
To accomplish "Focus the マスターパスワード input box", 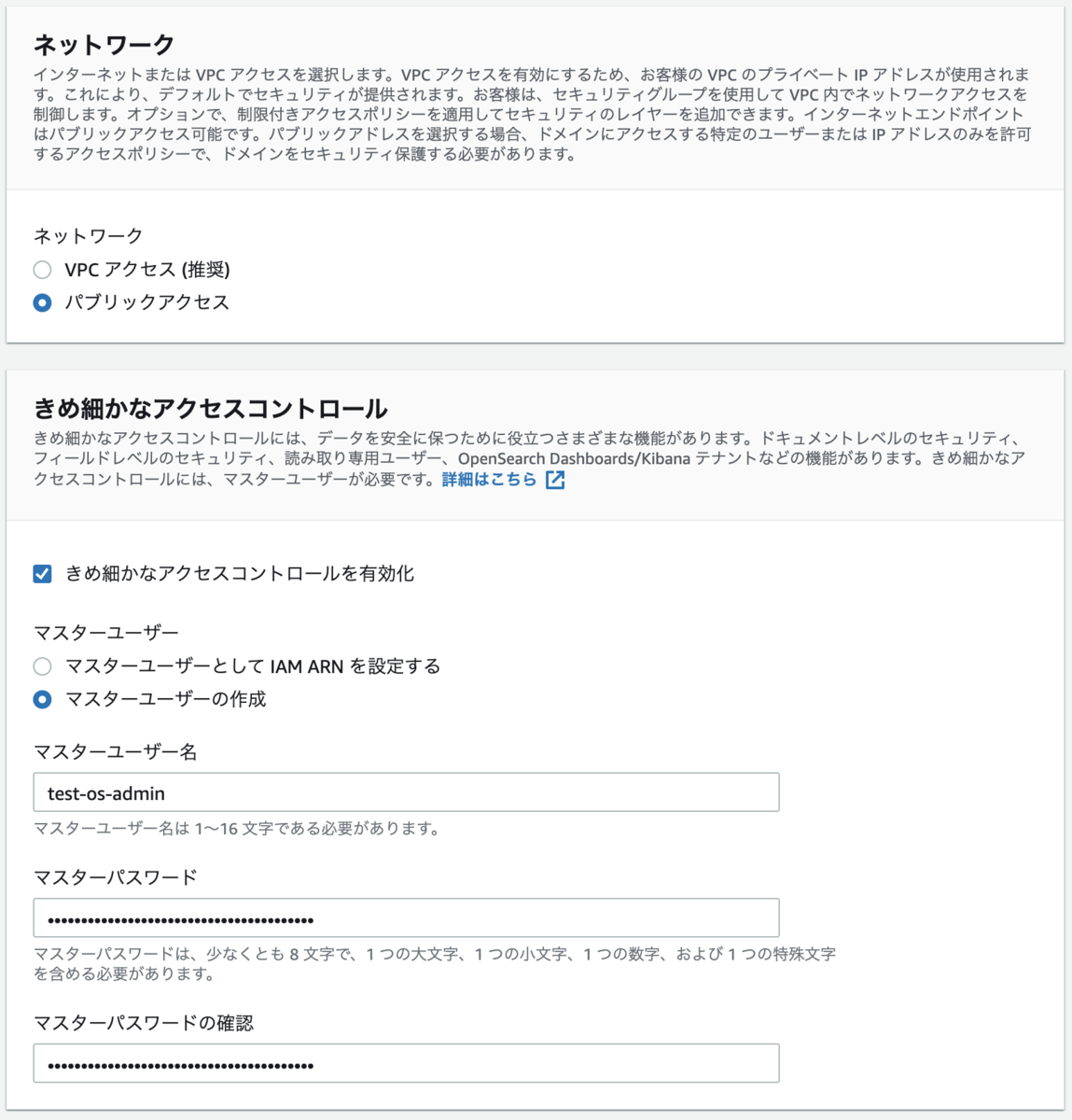I will (x=406, y=917).
